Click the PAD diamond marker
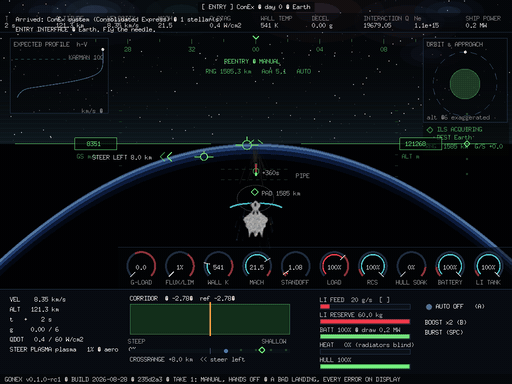 click(255, 192)
